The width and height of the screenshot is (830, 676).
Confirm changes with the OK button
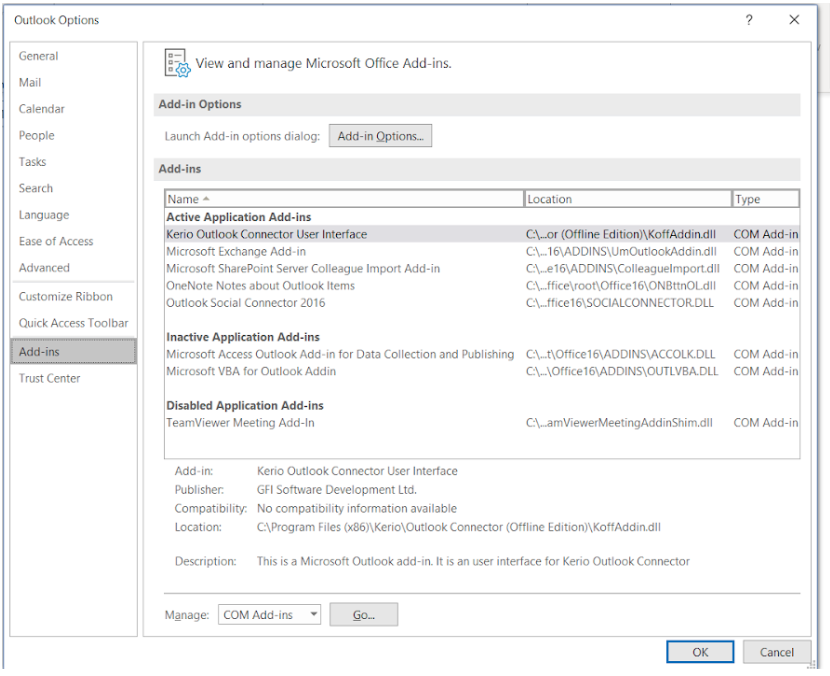[x=700, y=652]
